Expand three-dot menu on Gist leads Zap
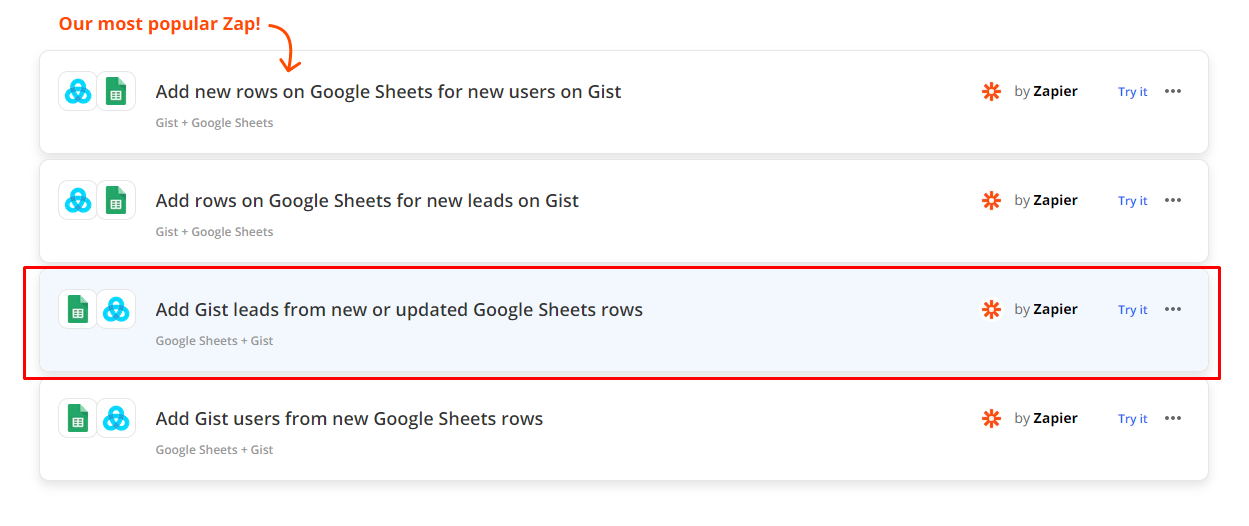The width and height of the screenshot is (1249, 526). click(1173, 310)
